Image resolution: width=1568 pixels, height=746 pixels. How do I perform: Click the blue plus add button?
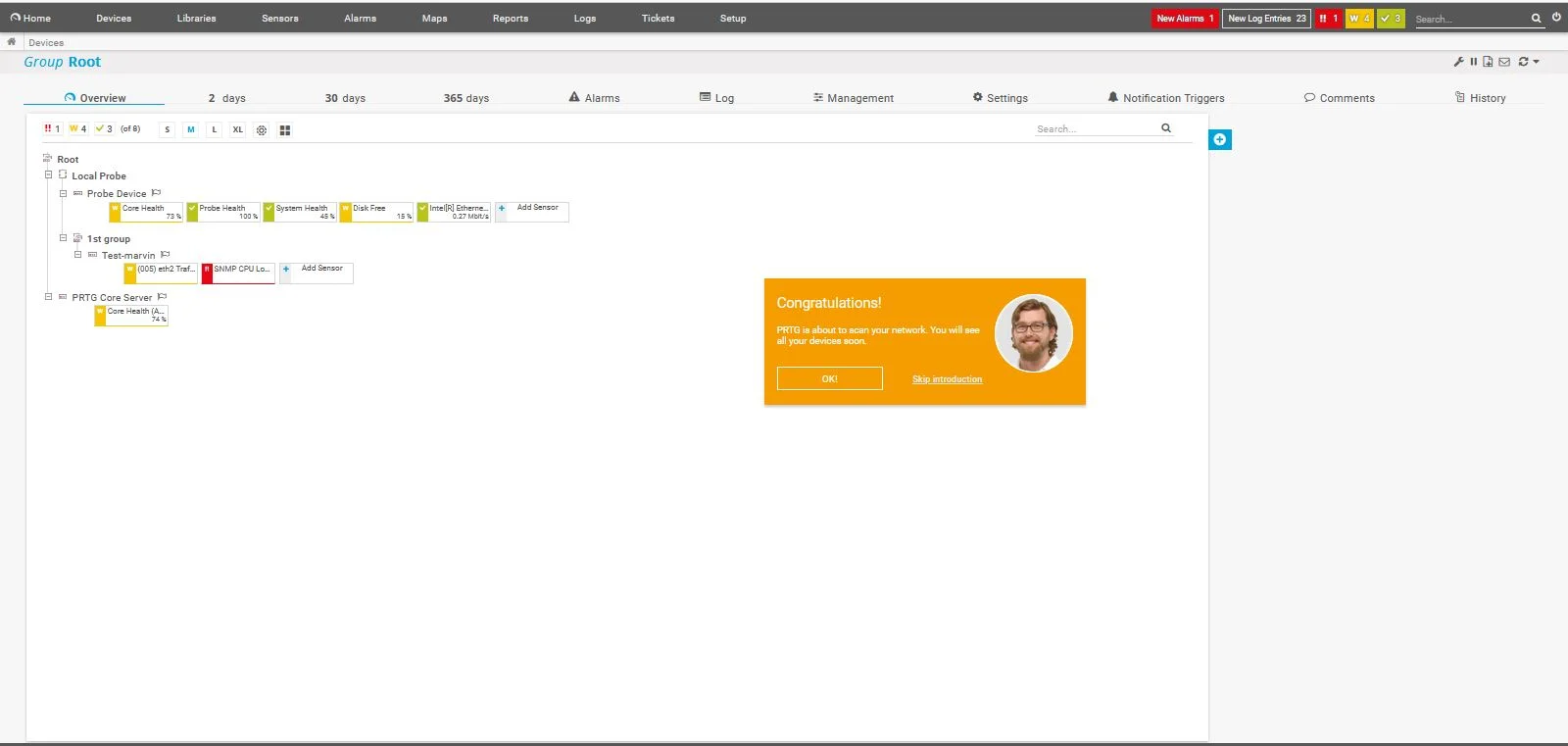(x=1219, y=139)
